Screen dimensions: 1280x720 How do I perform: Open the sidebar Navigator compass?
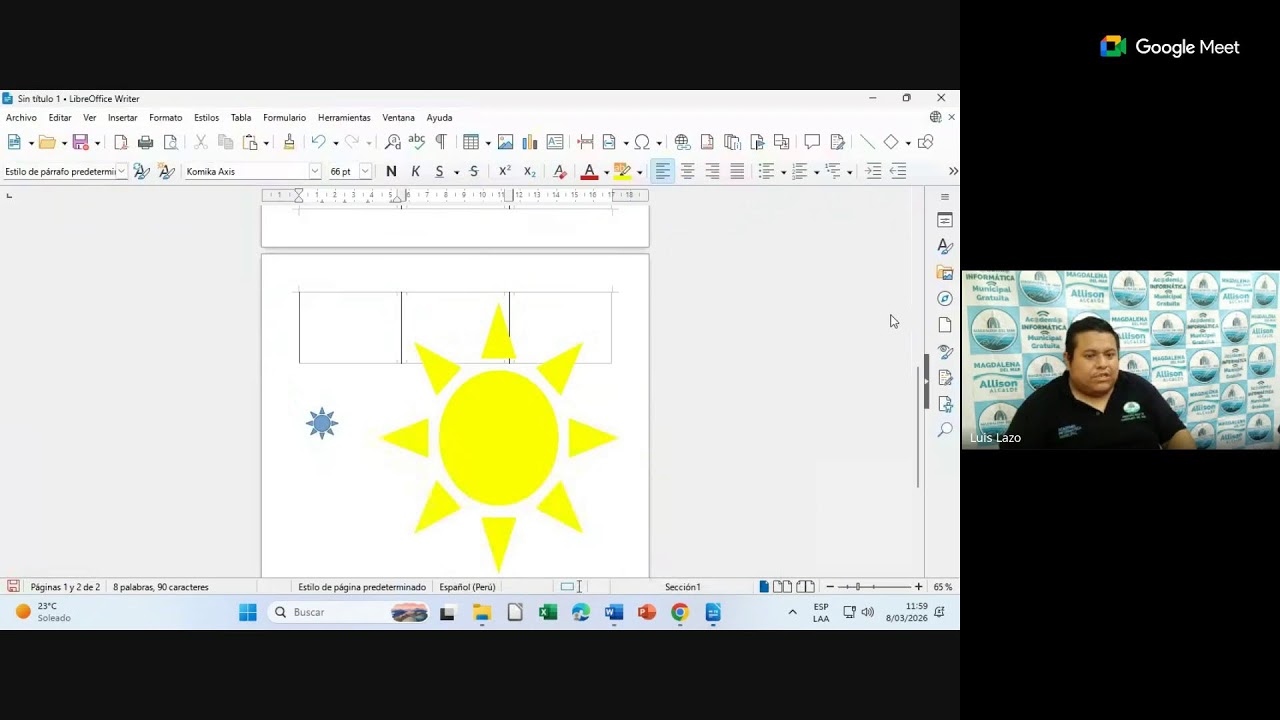tap(945, 298)
